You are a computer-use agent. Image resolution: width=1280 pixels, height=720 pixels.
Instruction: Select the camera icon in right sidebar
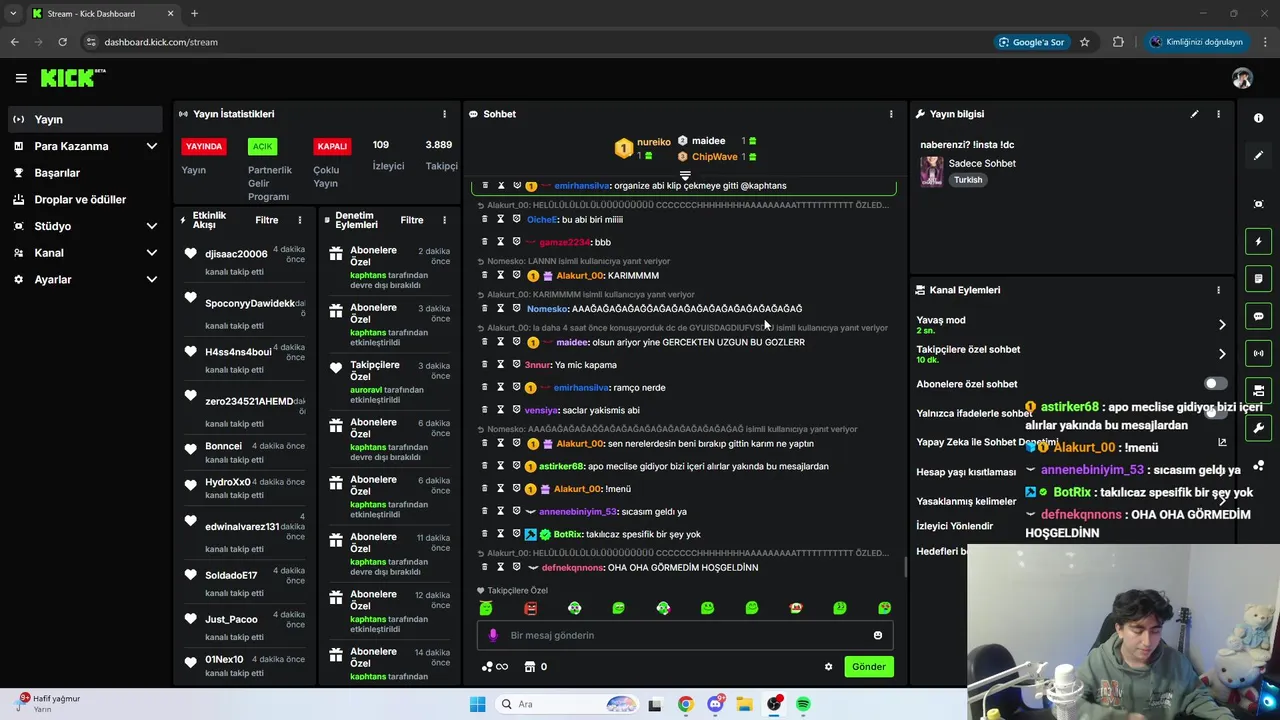(x=1258, y=390)
